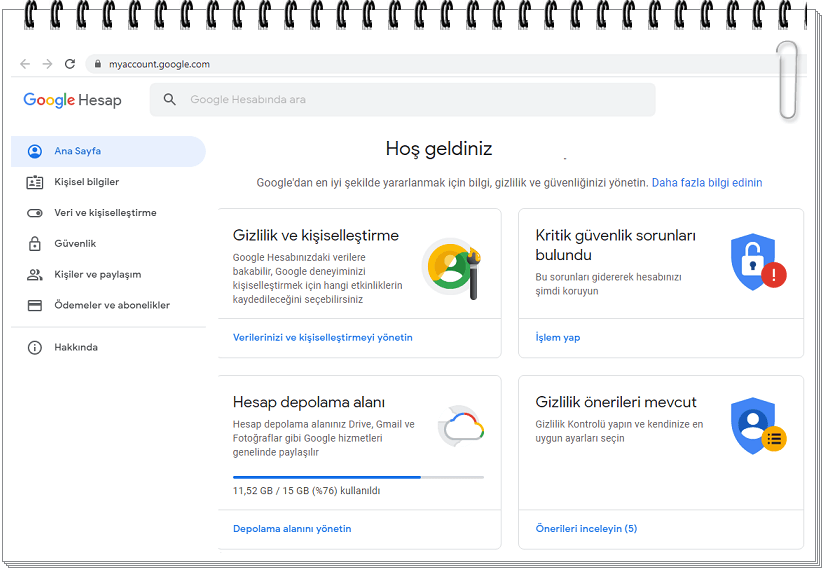Click the browser forward arrow

point(47,64)
